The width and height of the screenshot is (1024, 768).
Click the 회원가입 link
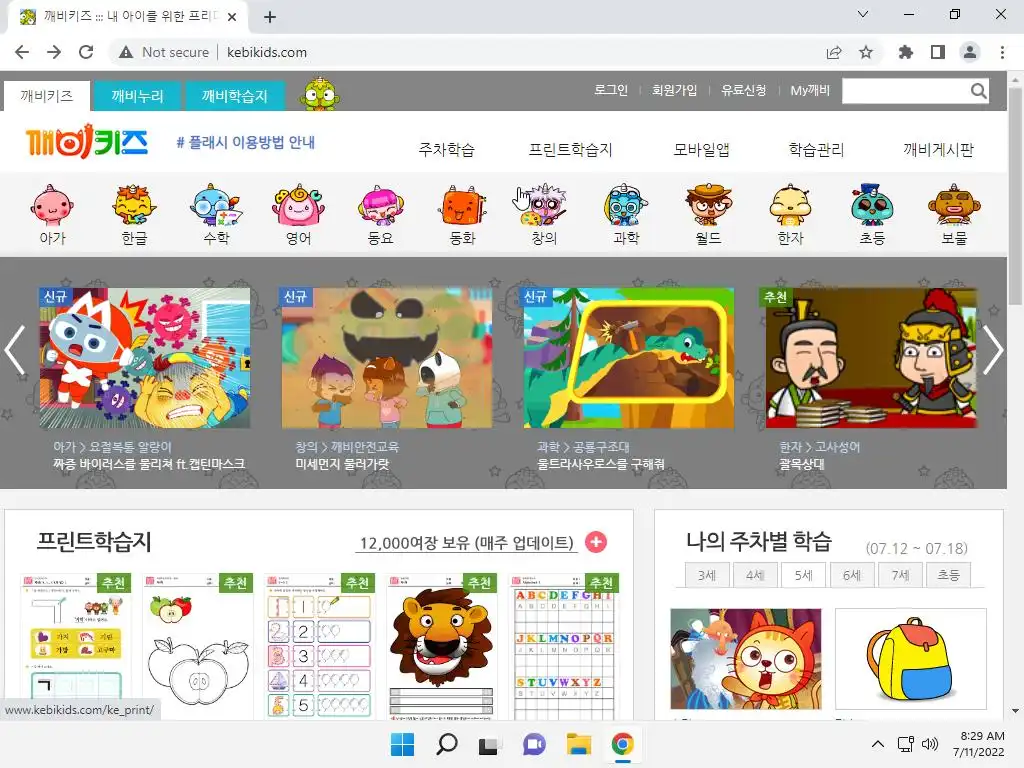click(x=675, y=90)
